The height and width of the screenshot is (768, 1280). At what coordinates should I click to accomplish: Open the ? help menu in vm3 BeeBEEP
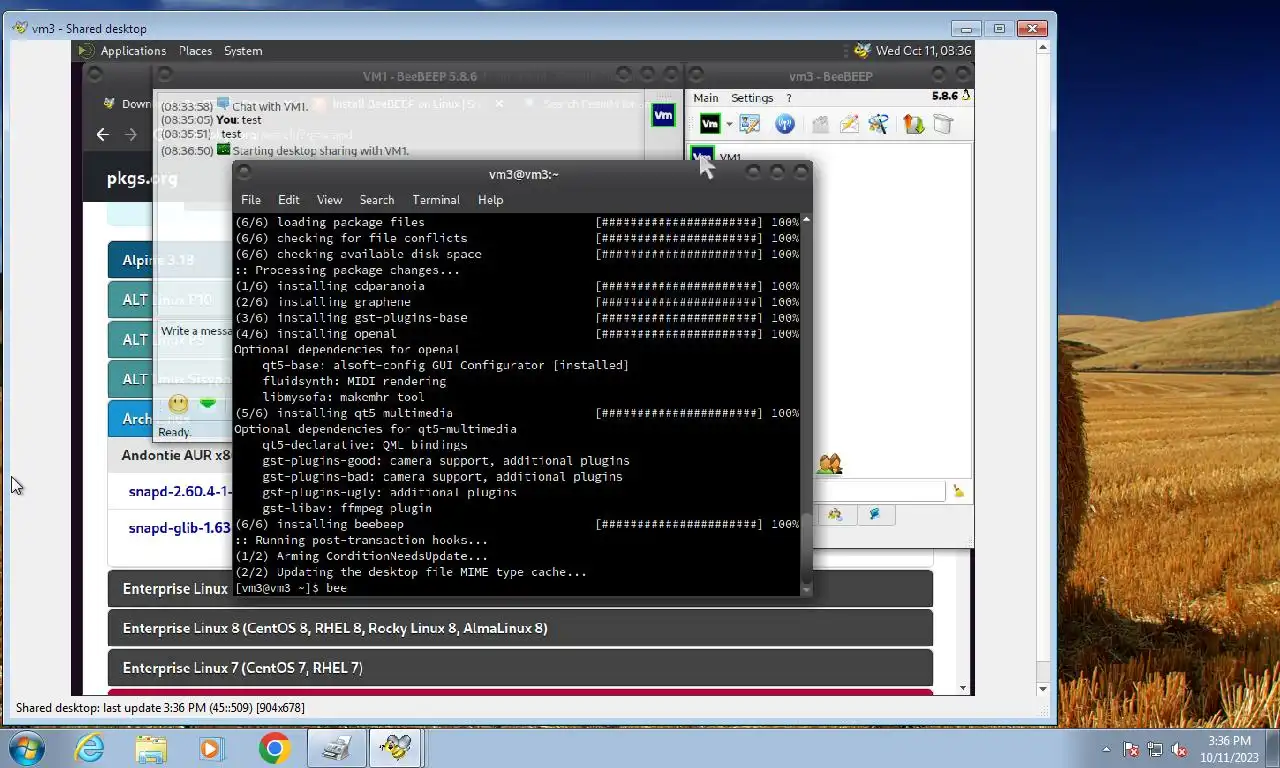pyautogui.click(x=788, y=98)
